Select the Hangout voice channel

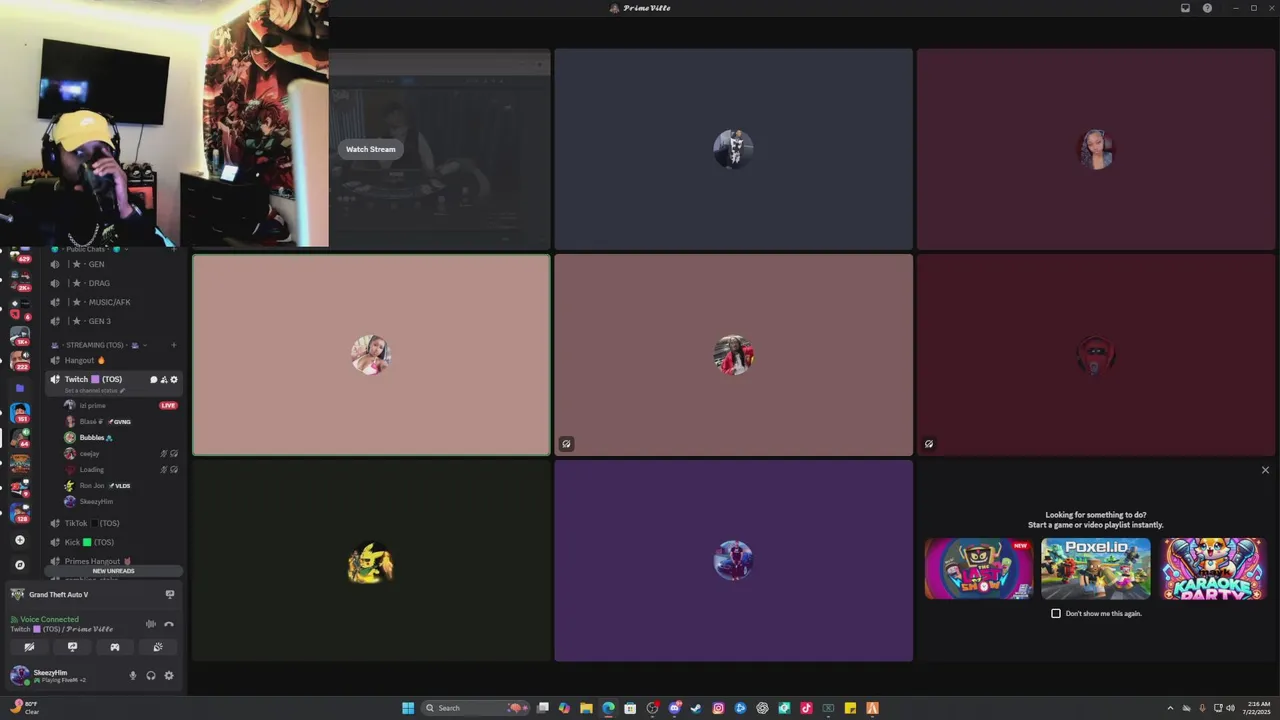(115, 360)
